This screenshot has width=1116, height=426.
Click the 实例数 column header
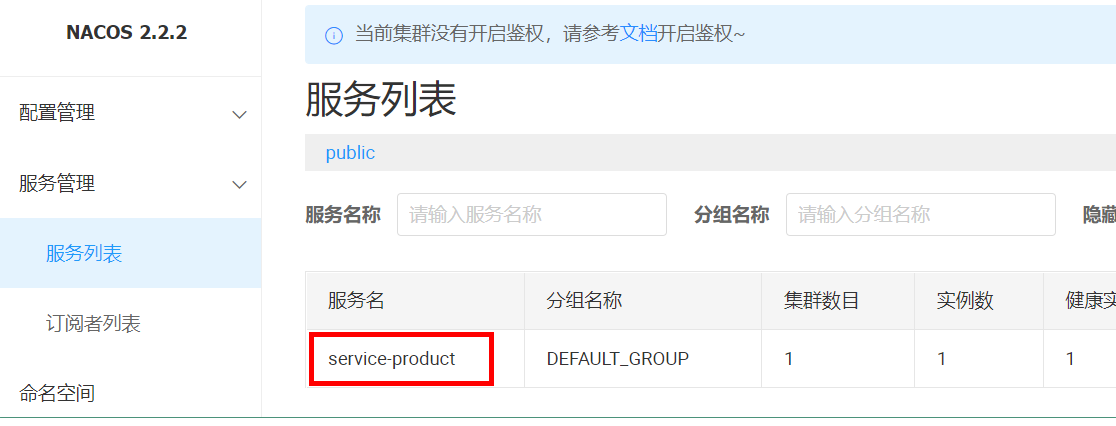[x=965, y=301]
